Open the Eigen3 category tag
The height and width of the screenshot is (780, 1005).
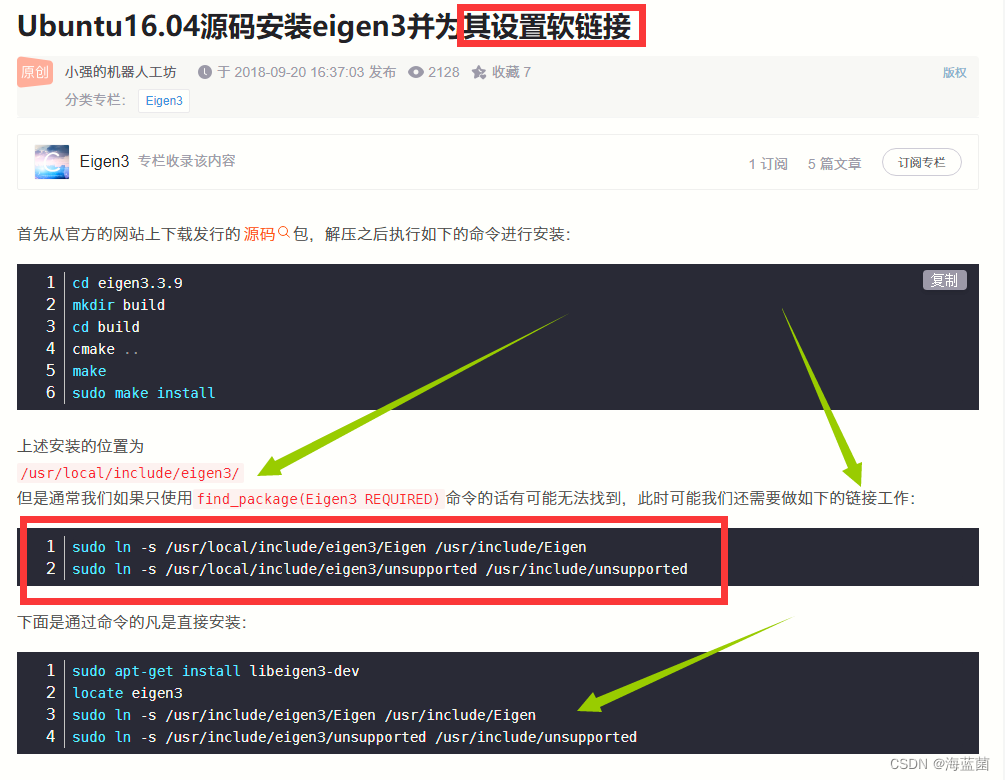(x=163, y=100)
